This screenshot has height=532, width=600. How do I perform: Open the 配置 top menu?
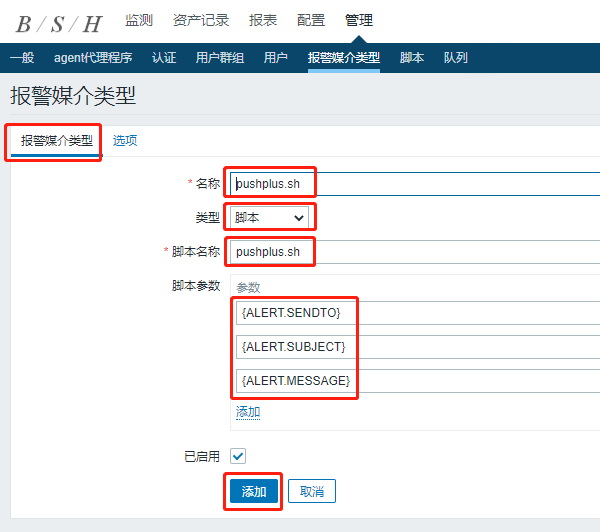pos(311,20)
